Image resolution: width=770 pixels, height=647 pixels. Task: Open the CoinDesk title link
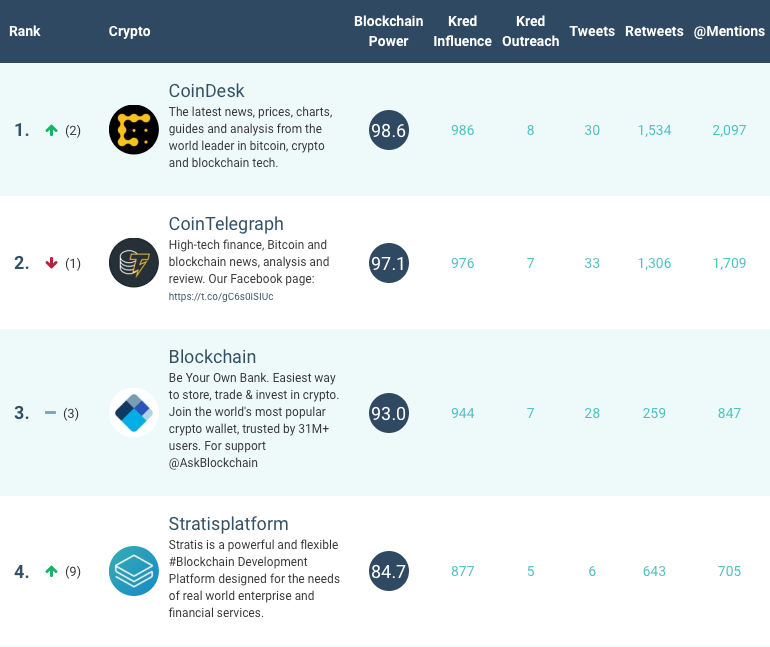coord(206,91)
